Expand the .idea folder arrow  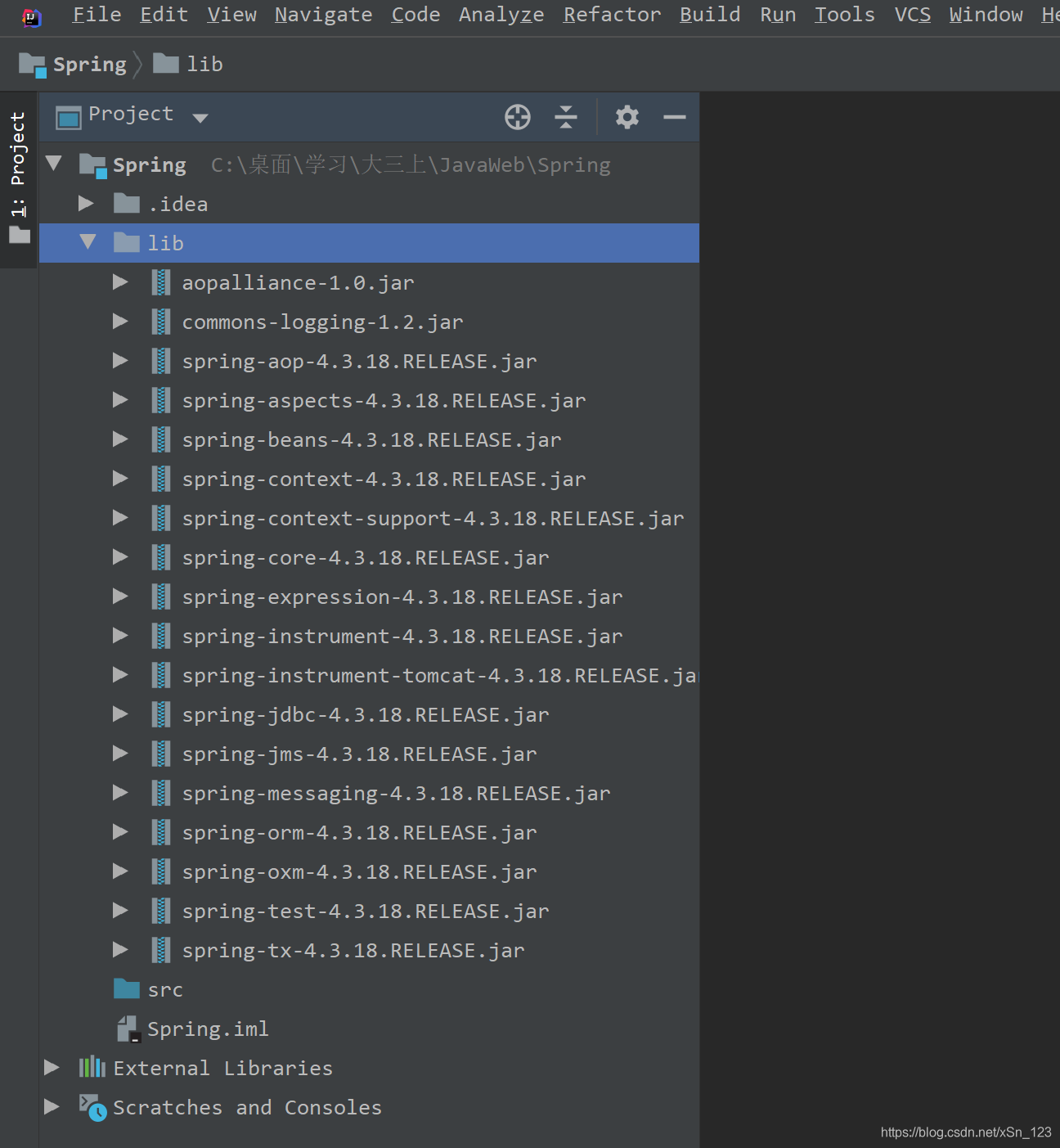pyautogui.click(x=86, y=203)
